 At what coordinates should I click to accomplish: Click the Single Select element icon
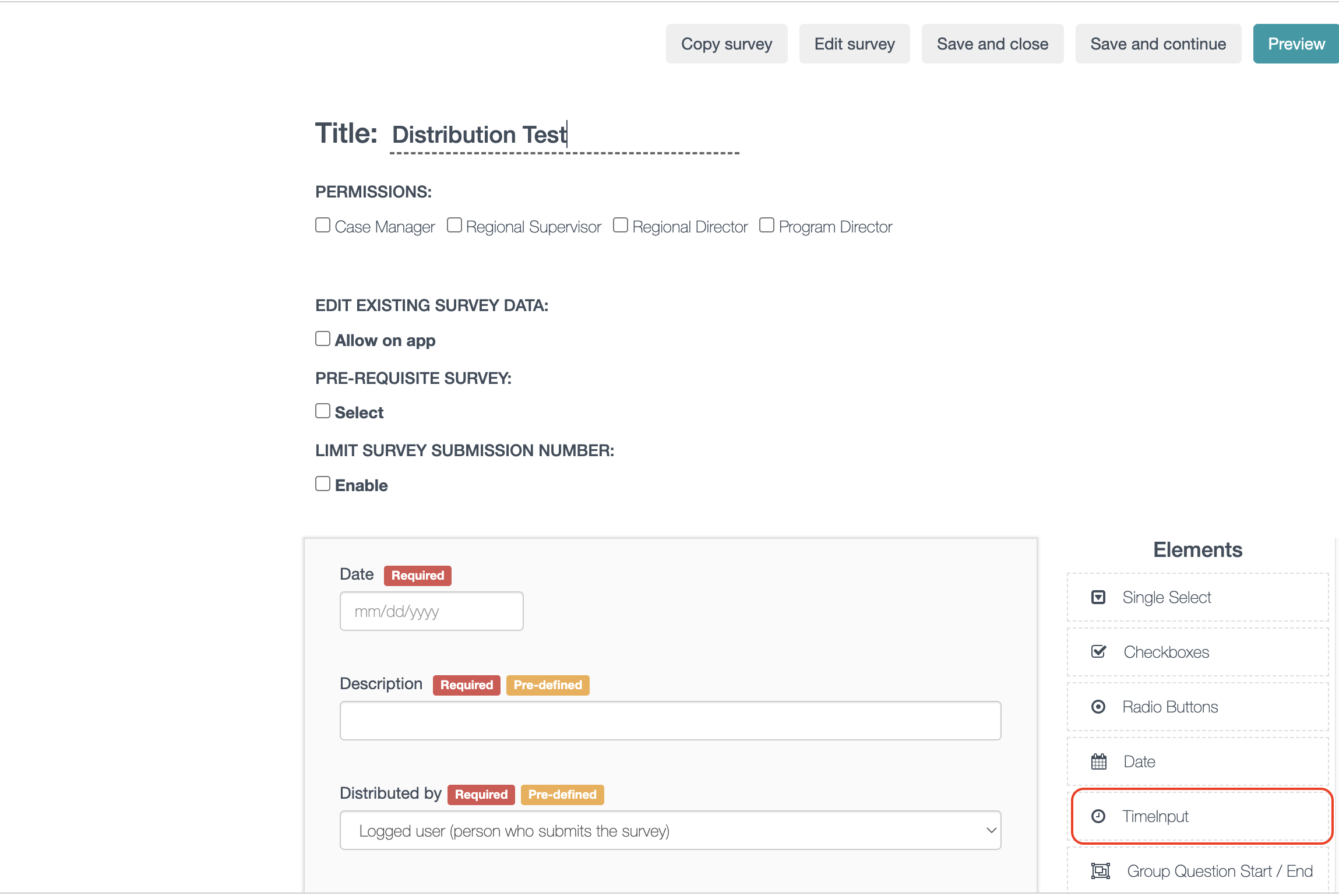pos(1098,597)
